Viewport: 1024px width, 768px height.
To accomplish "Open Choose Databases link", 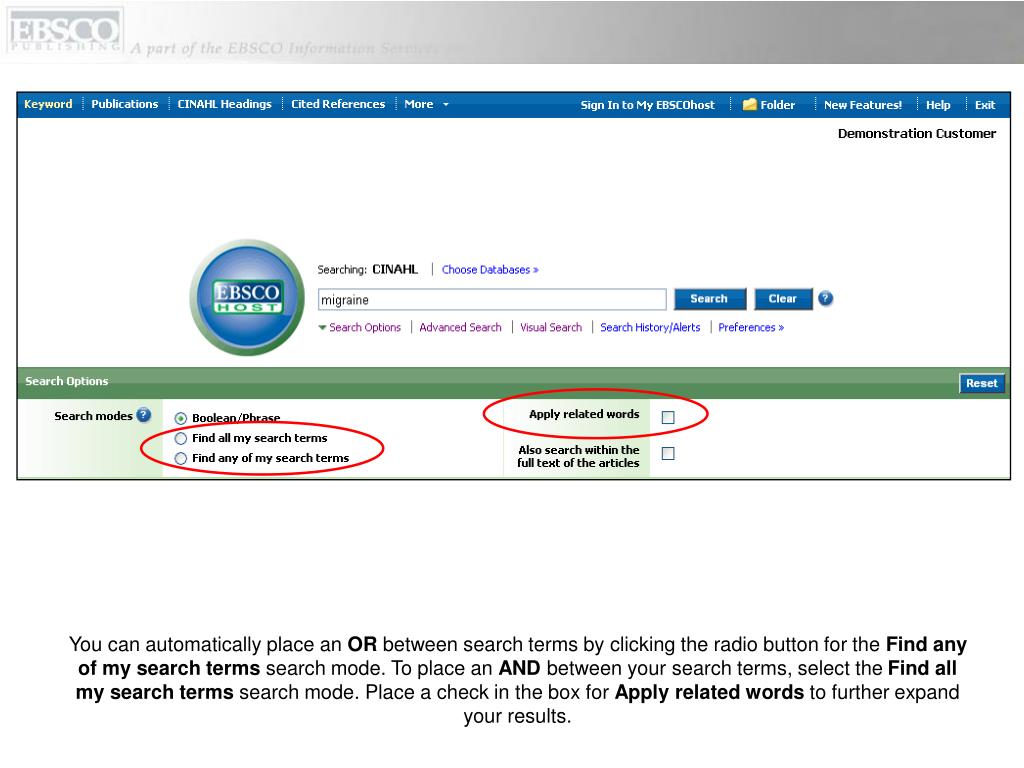I will click(490, 270).
